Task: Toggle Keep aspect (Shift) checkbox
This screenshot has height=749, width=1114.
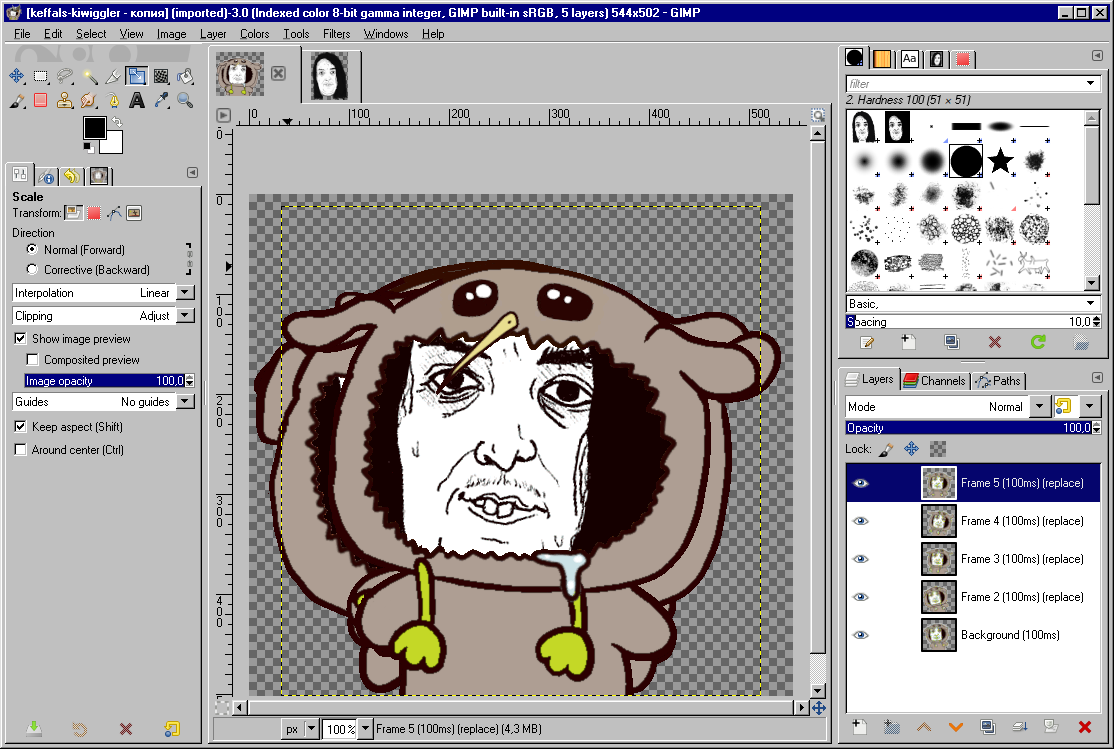Action: 21,426
